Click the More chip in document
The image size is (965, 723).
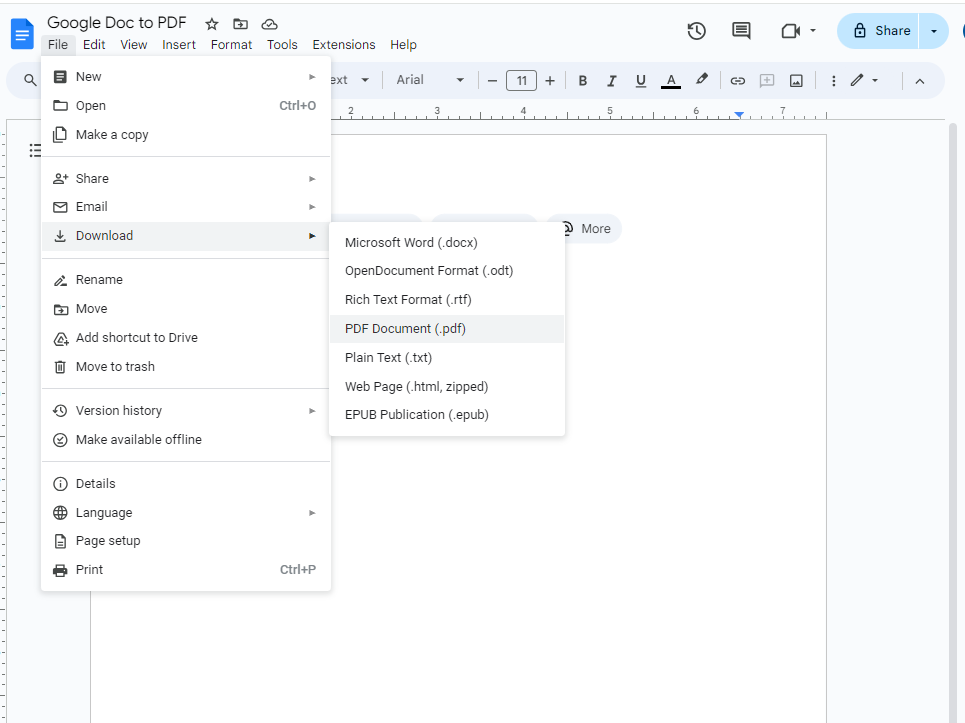pyautogui.click(x=585, y=229)
